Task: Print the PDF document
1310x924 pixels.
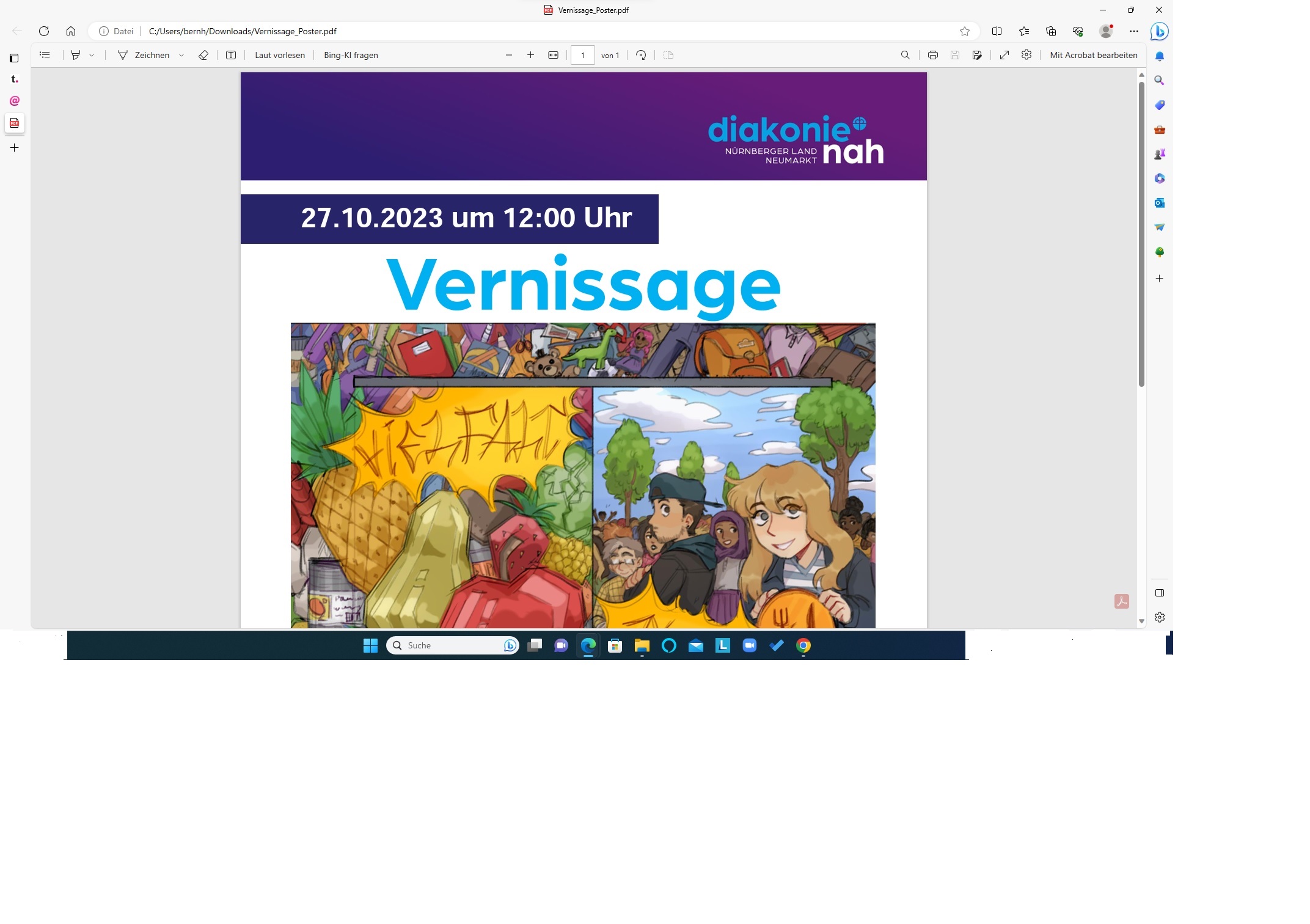Action: coord(932,55)
